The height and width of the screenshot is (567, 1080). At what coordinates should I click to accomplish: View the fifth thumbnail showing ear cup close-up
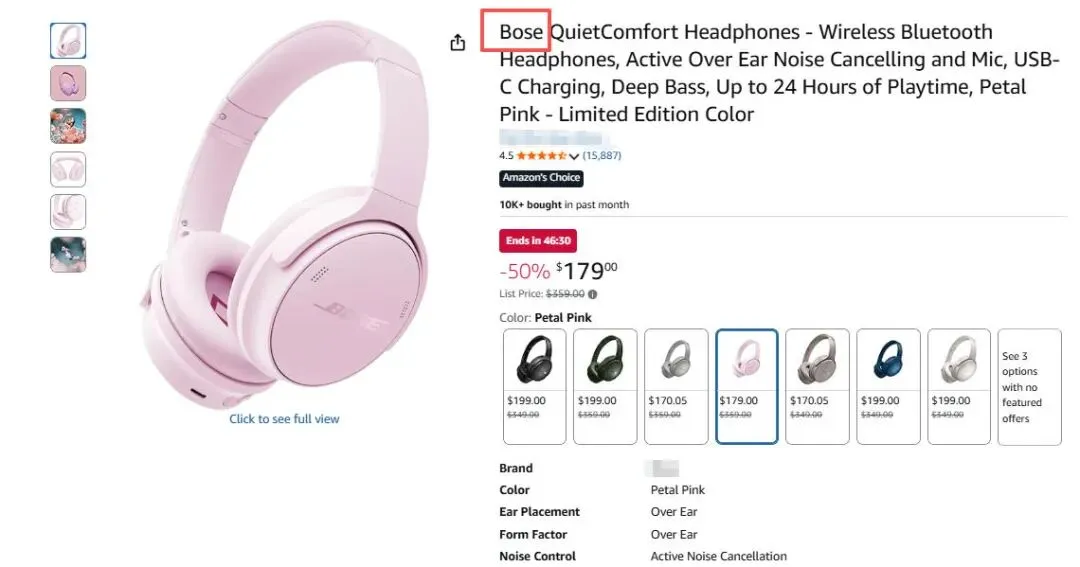point(68,212)
